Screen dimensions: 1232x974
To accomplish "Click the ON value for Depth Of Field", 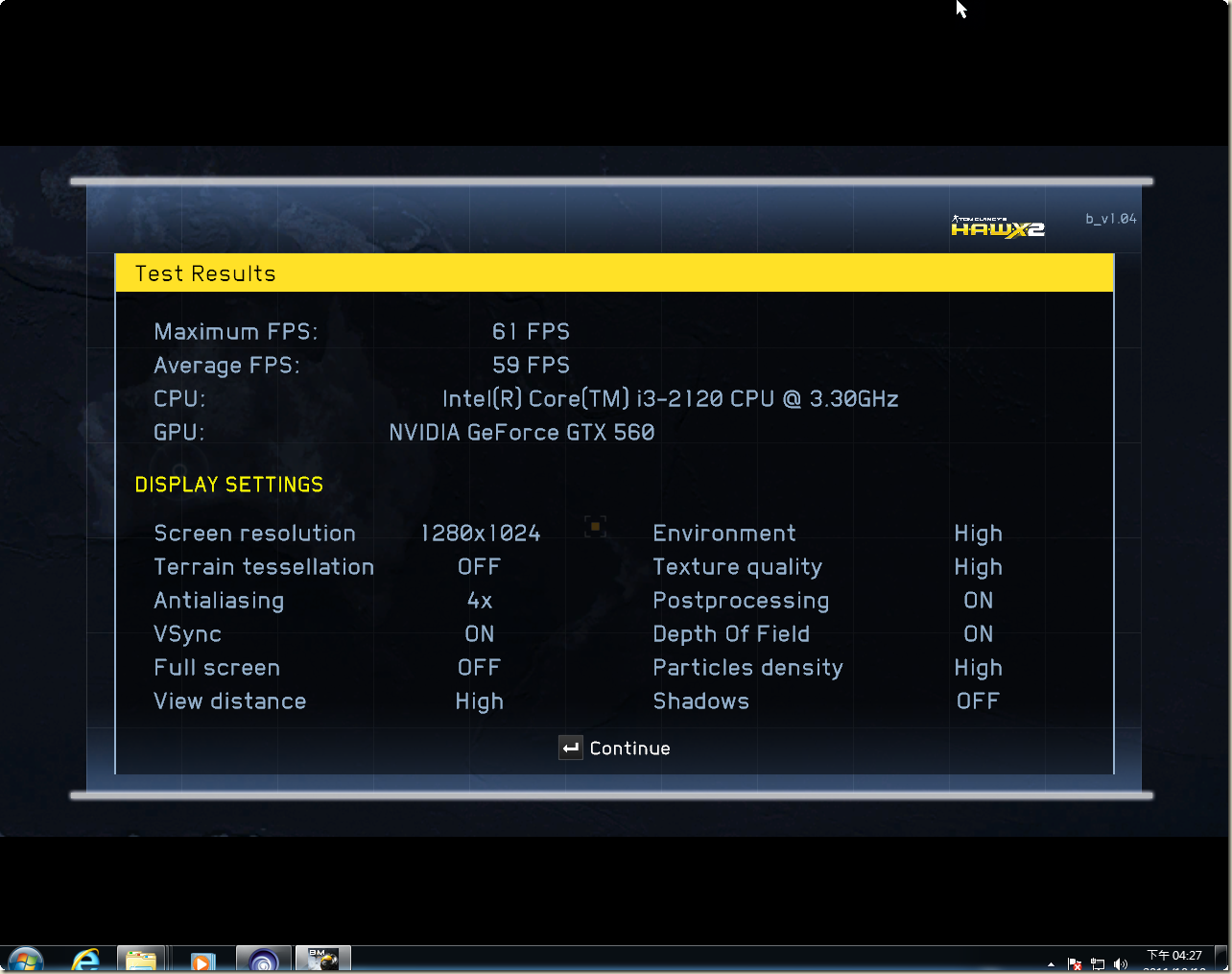I will [x=979, y=634].
